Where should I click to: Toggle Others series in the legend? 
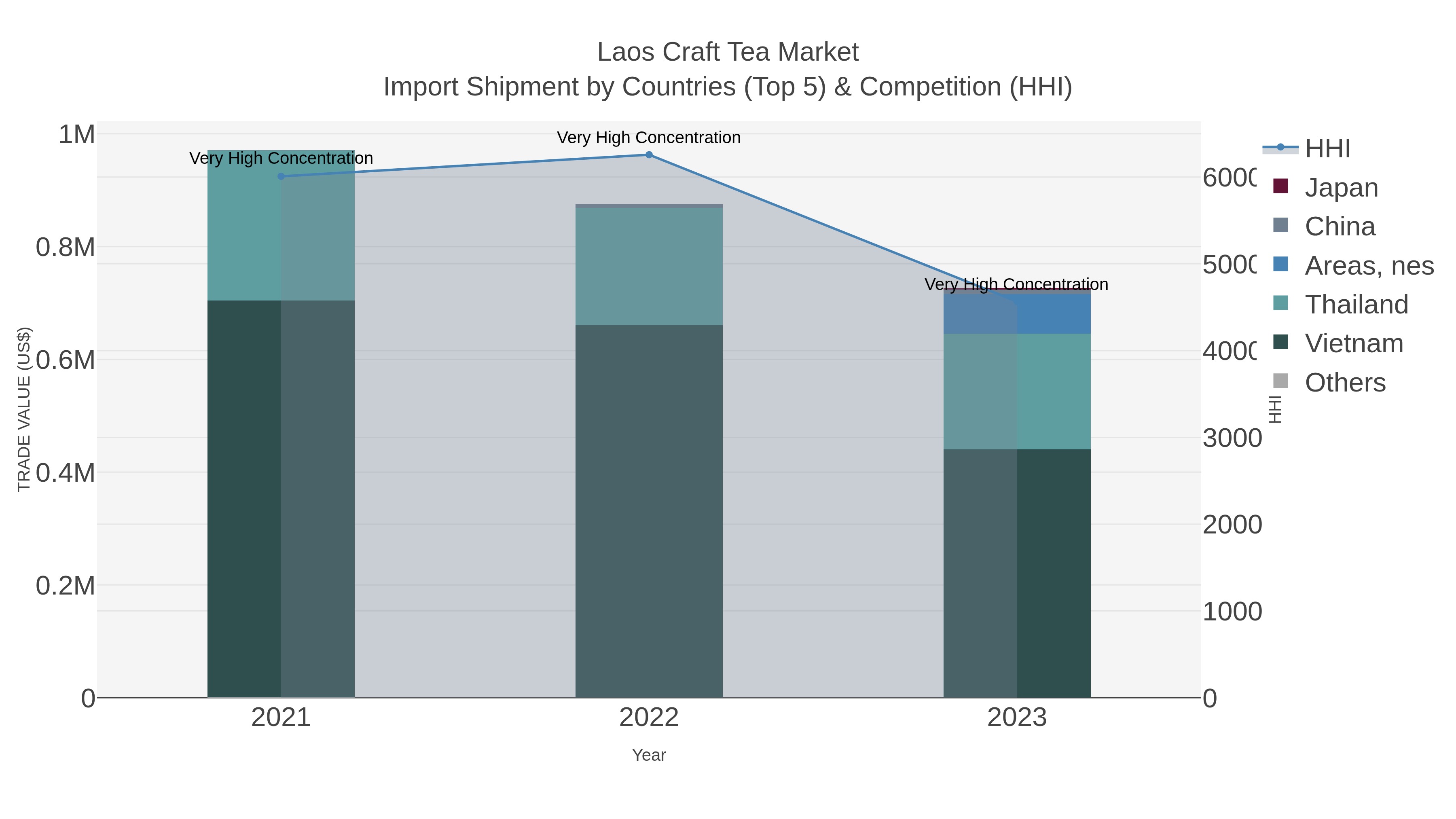tap(1329, 382)
